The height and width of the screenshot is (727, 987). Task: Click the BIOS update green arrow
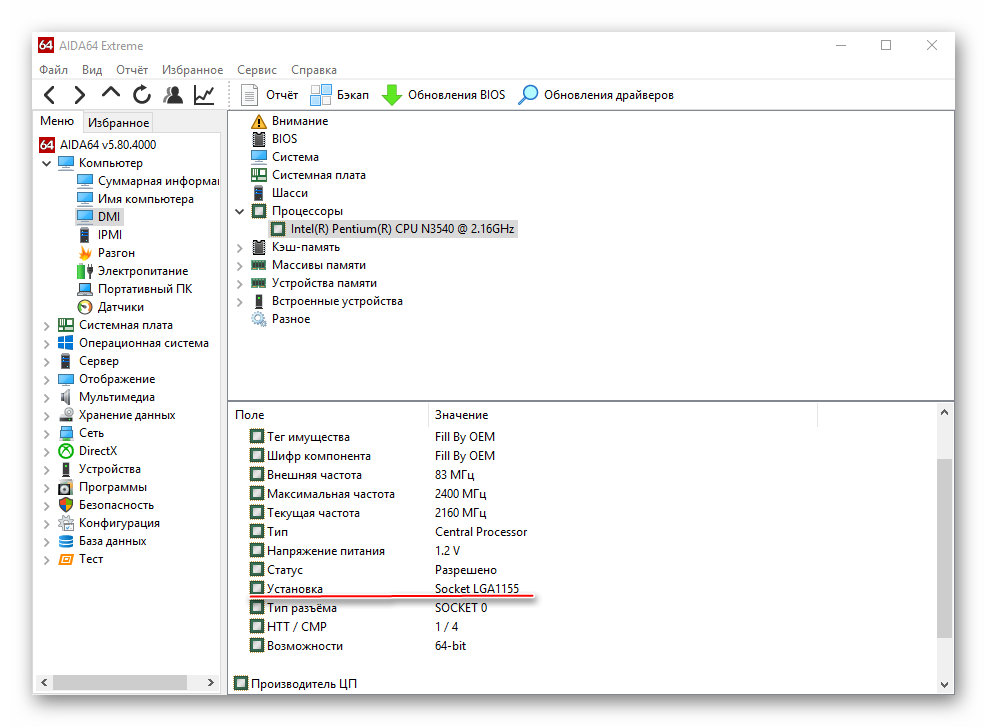tap(392, 95)
